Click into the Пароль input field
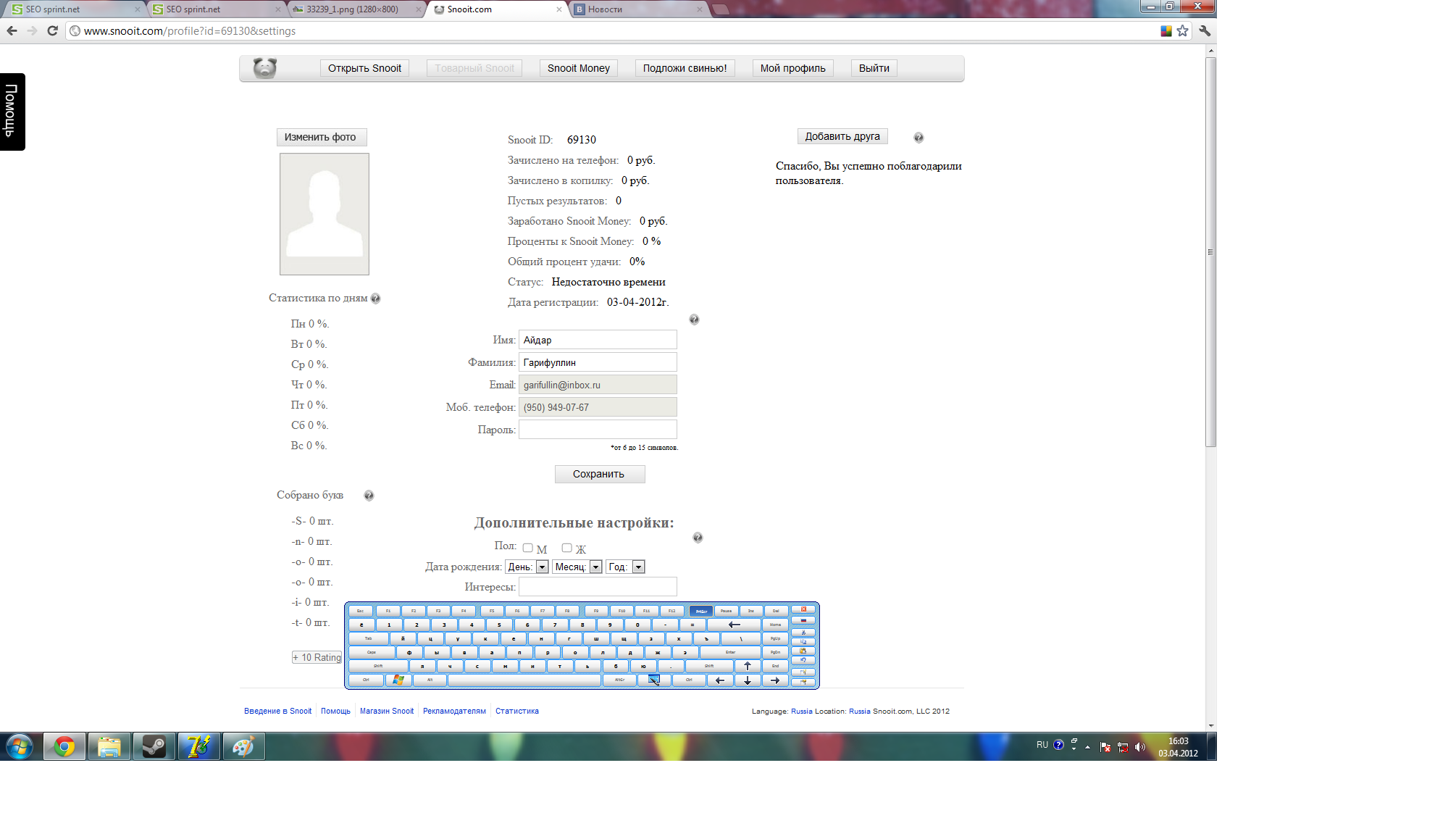 pyautogui.click(x=598, y=430)
